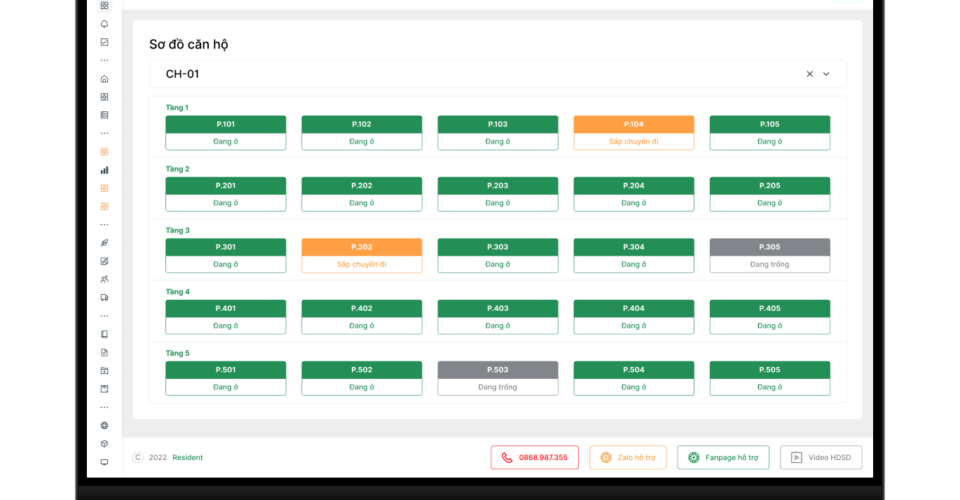Open the bar chart statistics icon

click(x=104, y=170)
